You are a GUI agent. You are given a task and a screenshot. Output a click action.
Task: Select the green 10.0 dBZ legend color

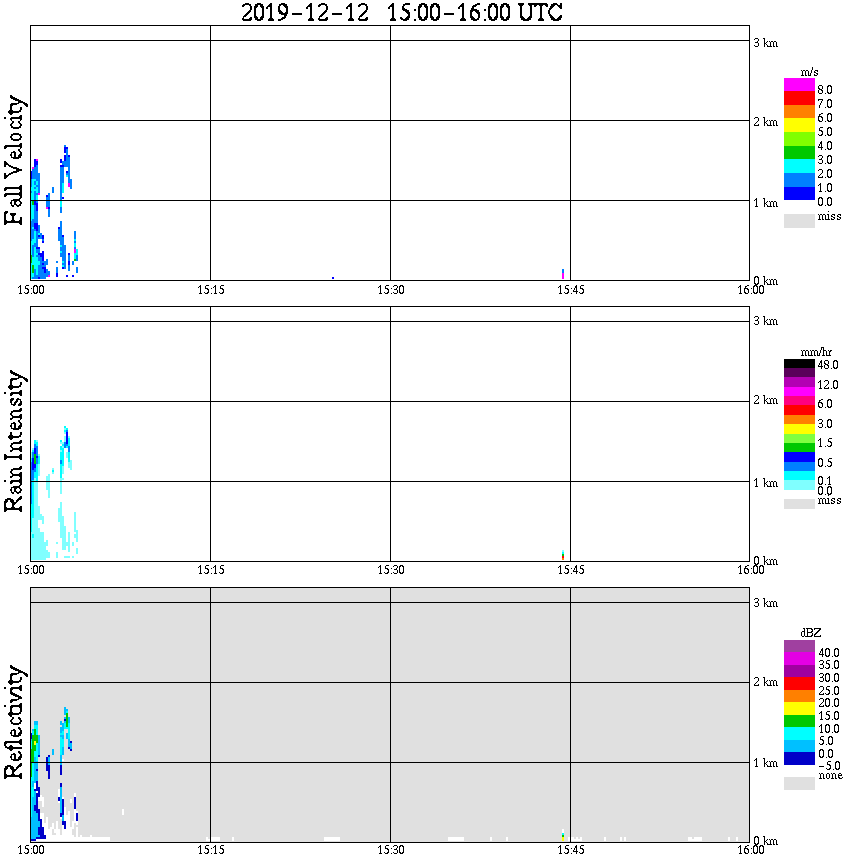click(x=799, y=721)
